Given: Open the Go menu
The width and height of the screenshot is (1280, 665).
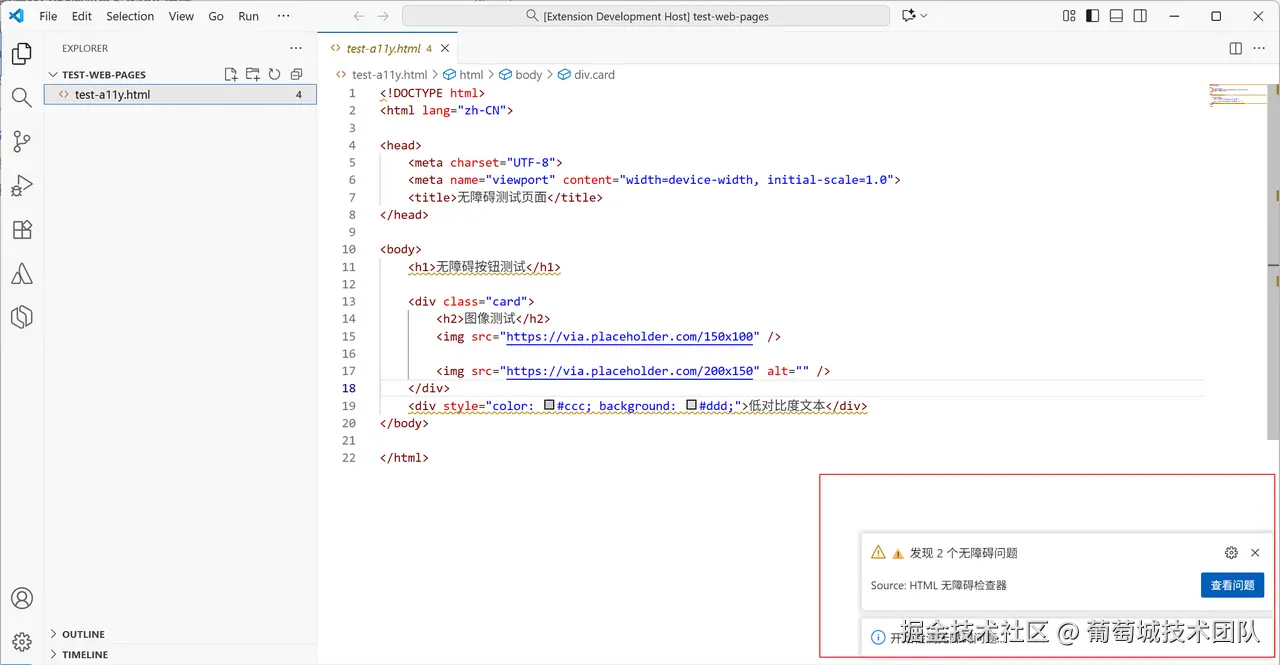Looking at the screenshot, I should tap(216, 16).
